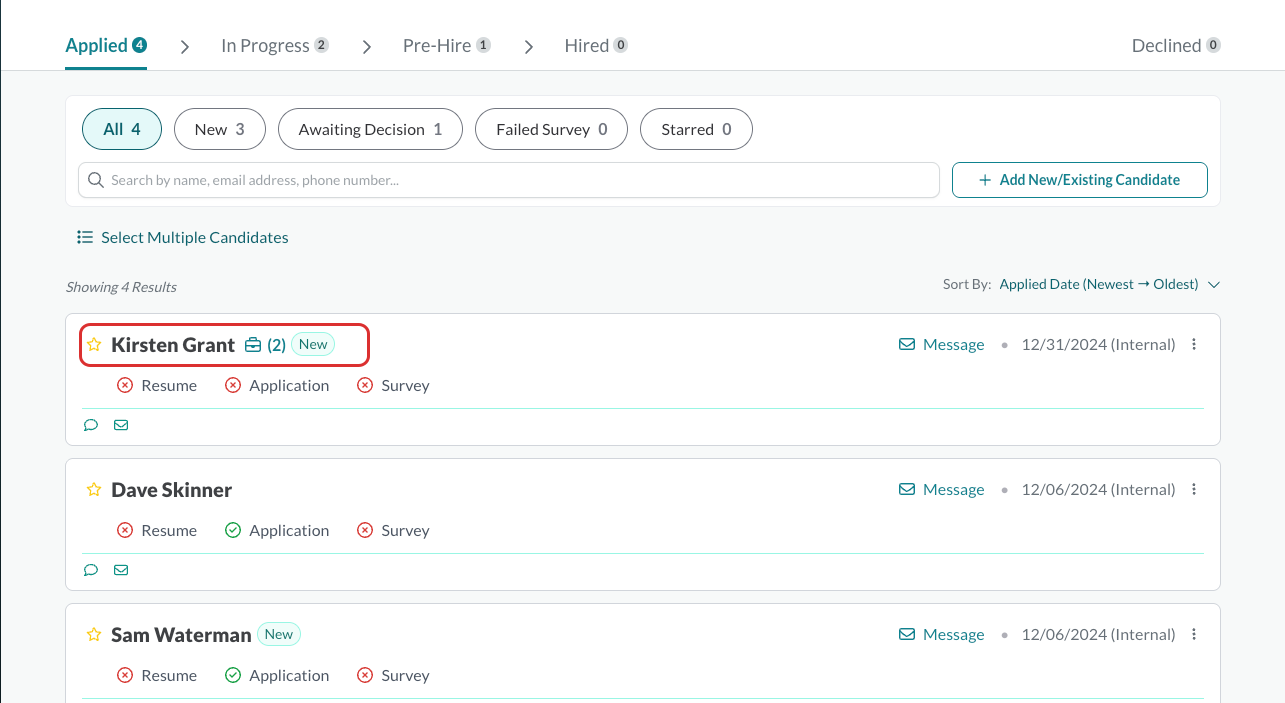The image size is (1285, 703).
Task: Star candidate Dave Skinner
Action: pos(94,490)
